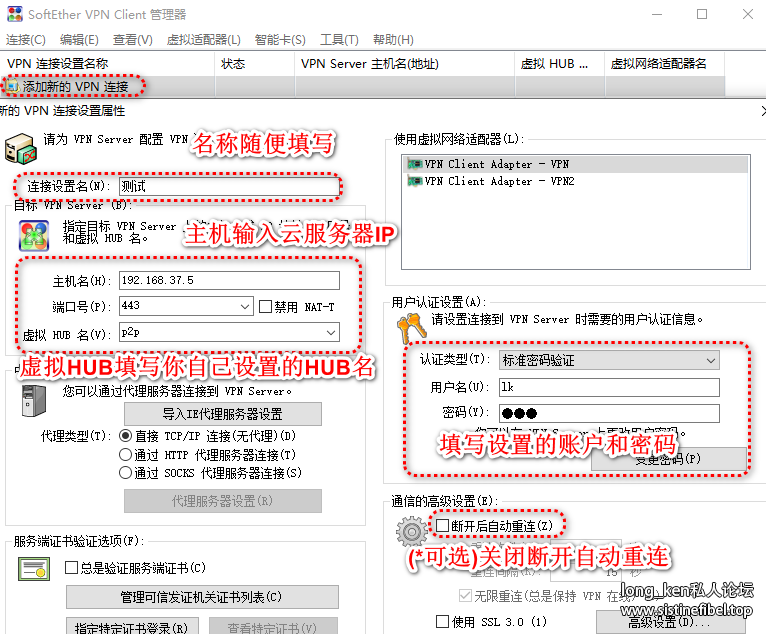Click the 主机名 field showing 192.168.37.5
Screen dimensions: 766x634
click(x=230, y=280)
